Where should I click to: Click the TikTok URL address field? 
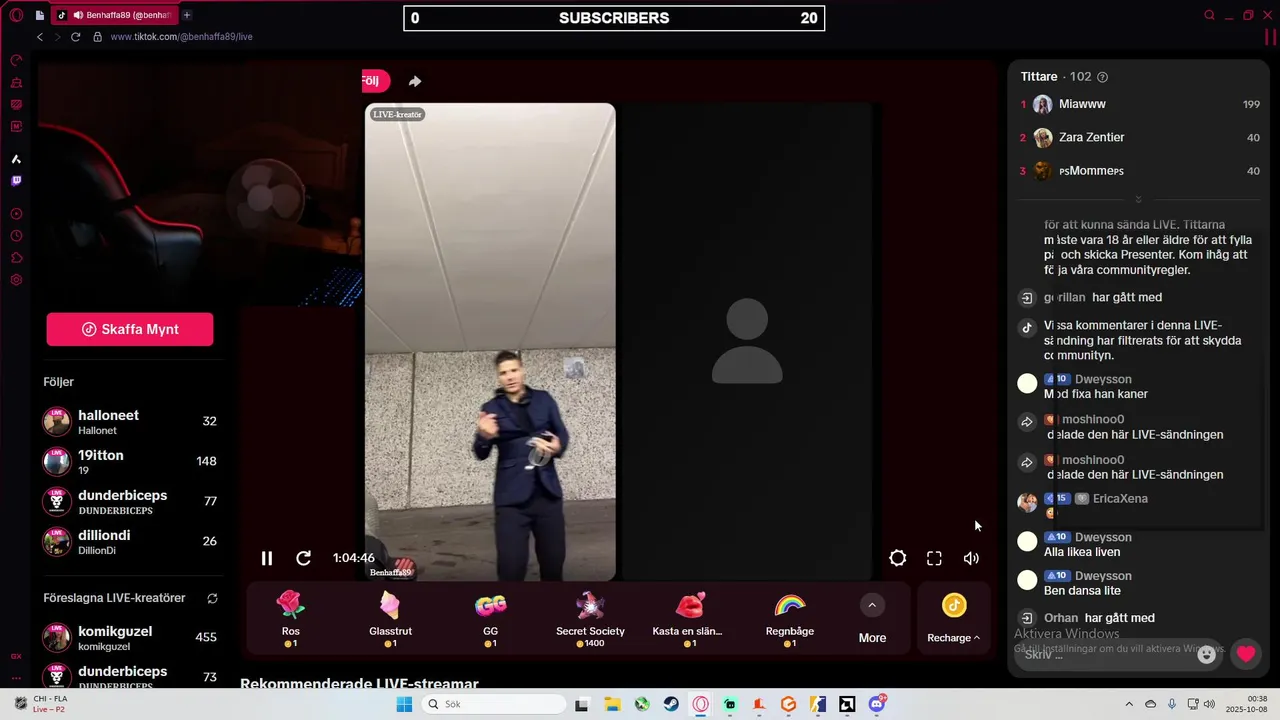tap(181, 37)
